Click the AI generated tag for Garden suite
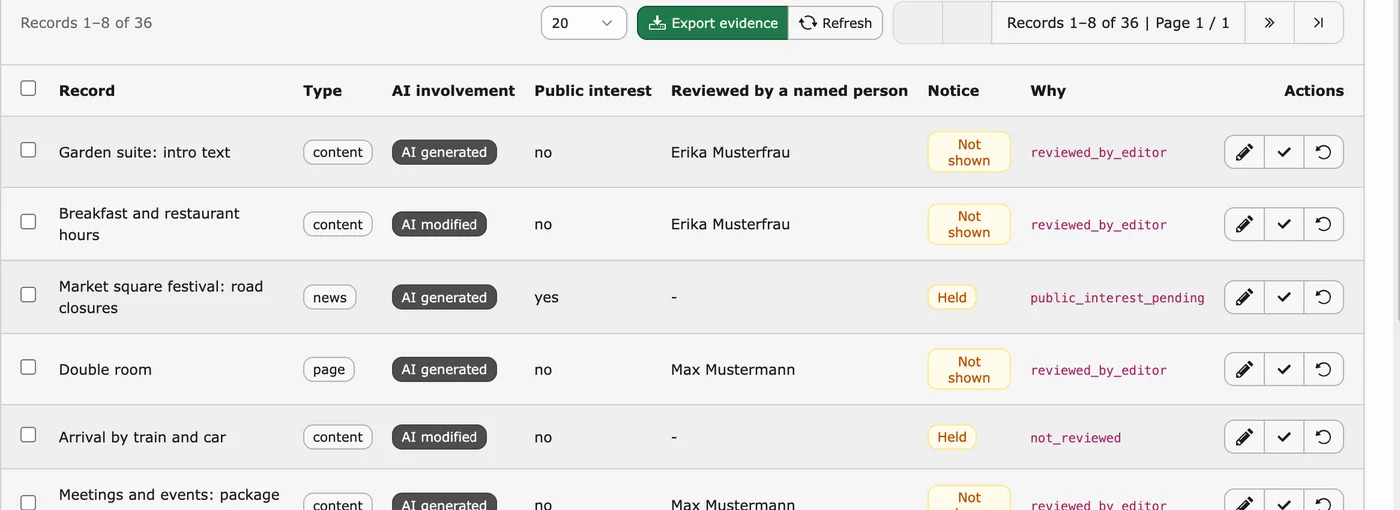The image size is (1400, 510). (444, 152)
